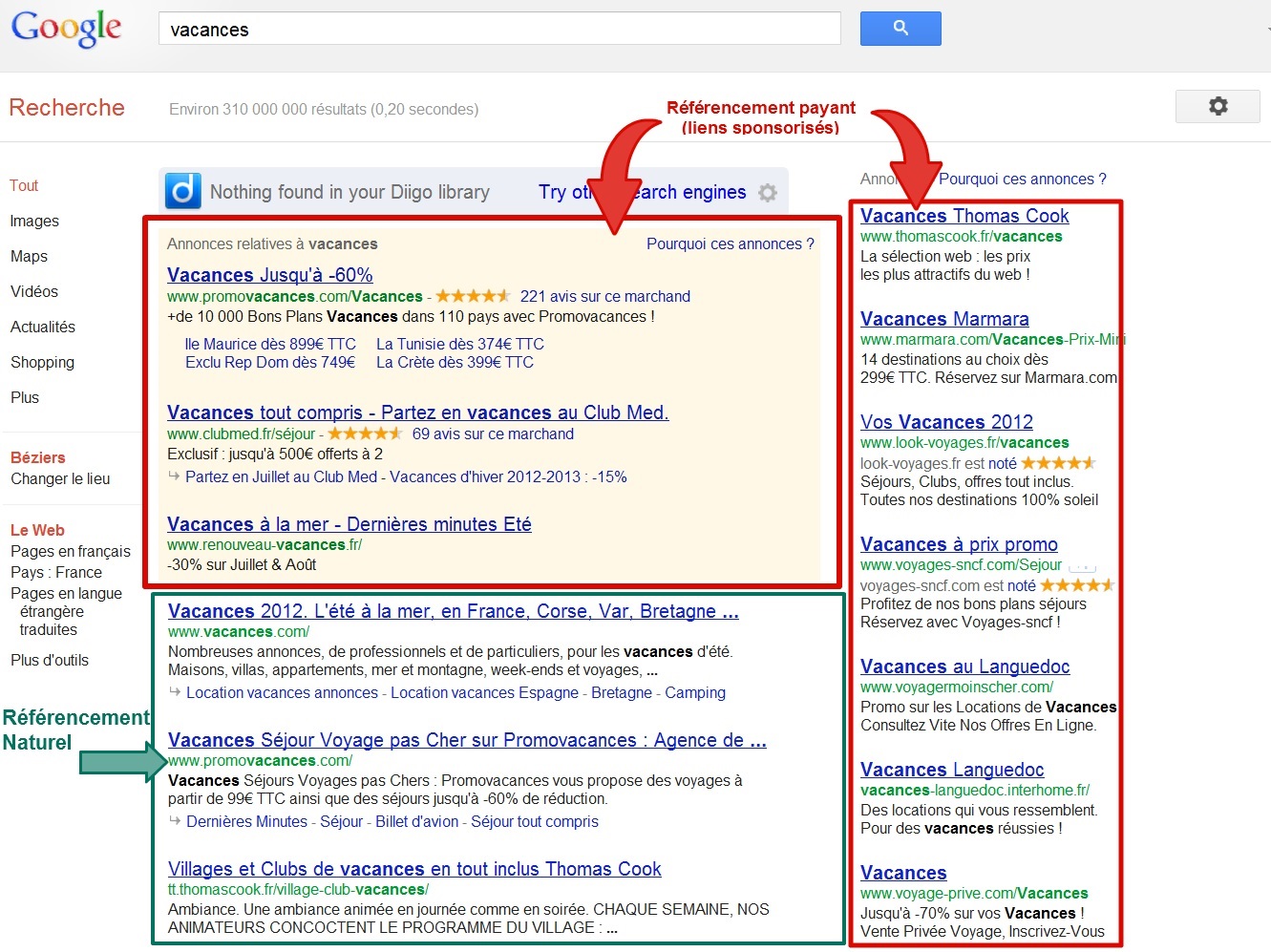Open Vacances Thomas Cook sidebar ad
Image resolution: width=1271 pixels, height=952 pixels.
coord(964,216)
